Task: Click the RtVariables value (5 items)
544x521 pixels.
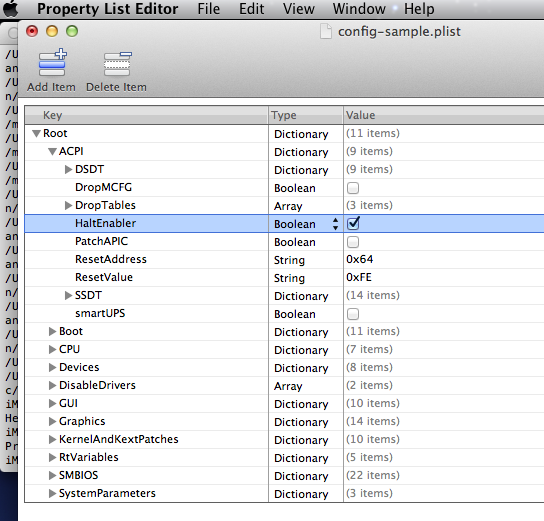Action: click(369, 457)
